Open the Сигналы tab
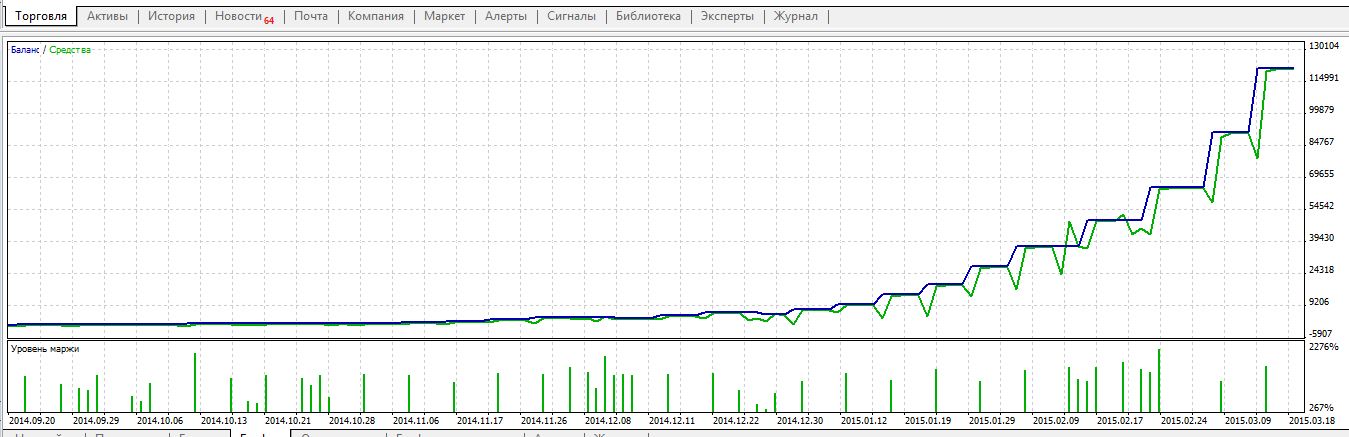This screenshot has height=437, width=1349. coord(572,17)
